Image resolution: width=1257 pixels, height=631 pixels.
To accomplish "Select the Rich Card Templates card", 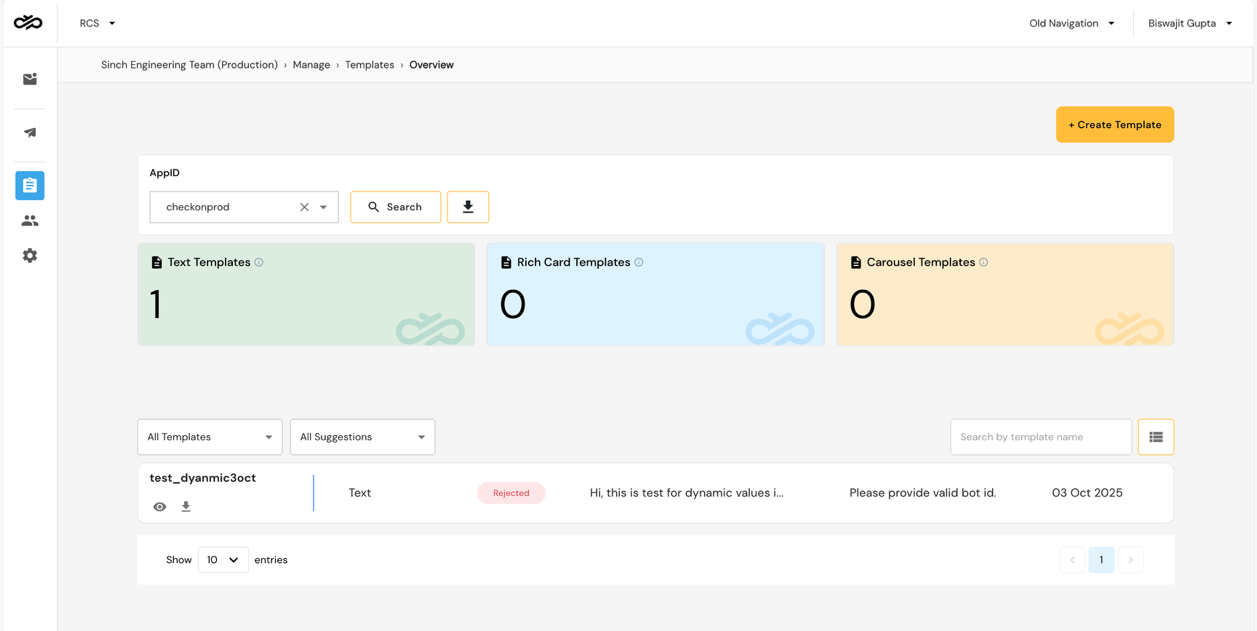I will click(x=656, y=294).
